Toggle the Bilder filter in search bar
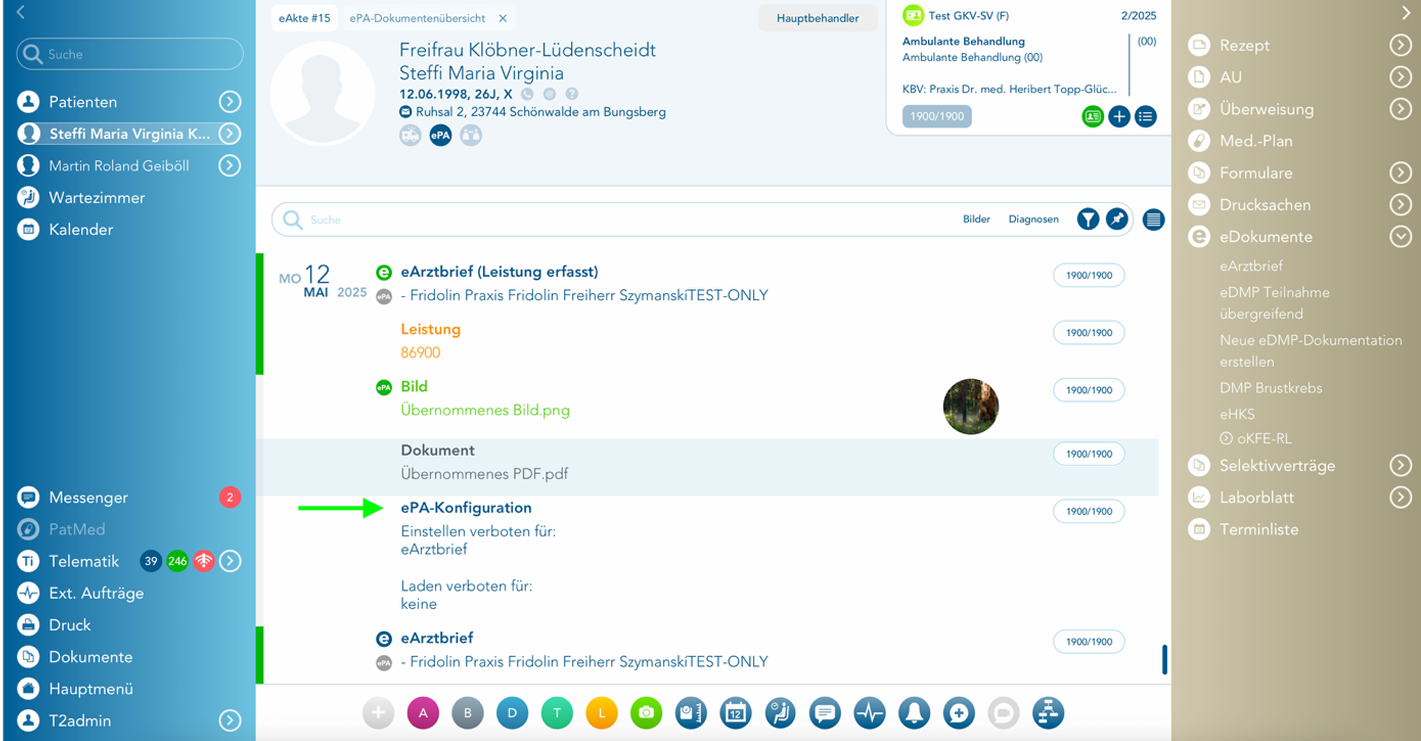Image resolution: width=1421 pixels, height=741 pixels. (976, 219)
